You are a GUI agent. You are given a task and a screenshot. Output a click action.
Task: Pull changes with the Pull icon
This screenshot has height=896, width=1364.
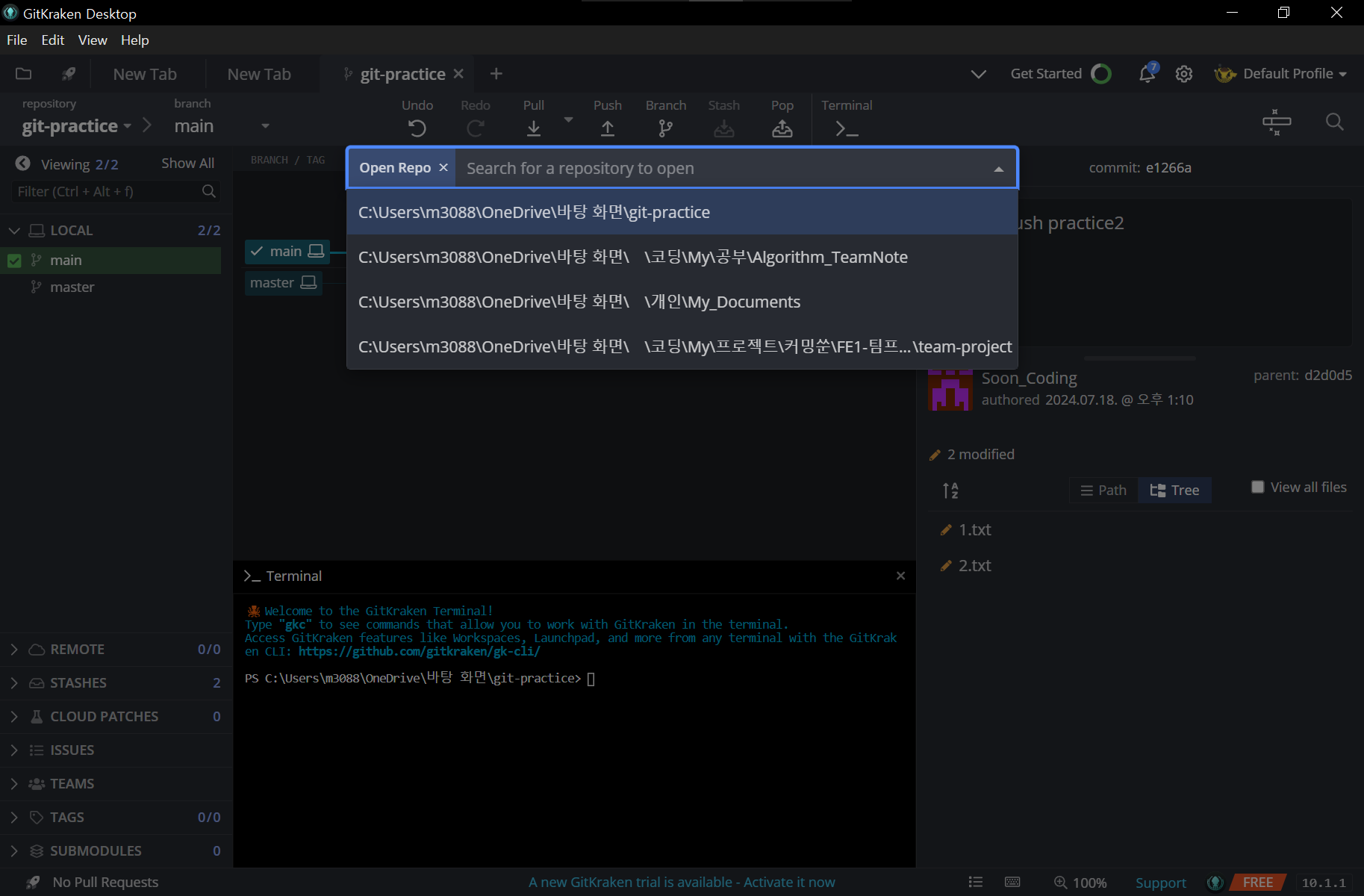(534, 128)
